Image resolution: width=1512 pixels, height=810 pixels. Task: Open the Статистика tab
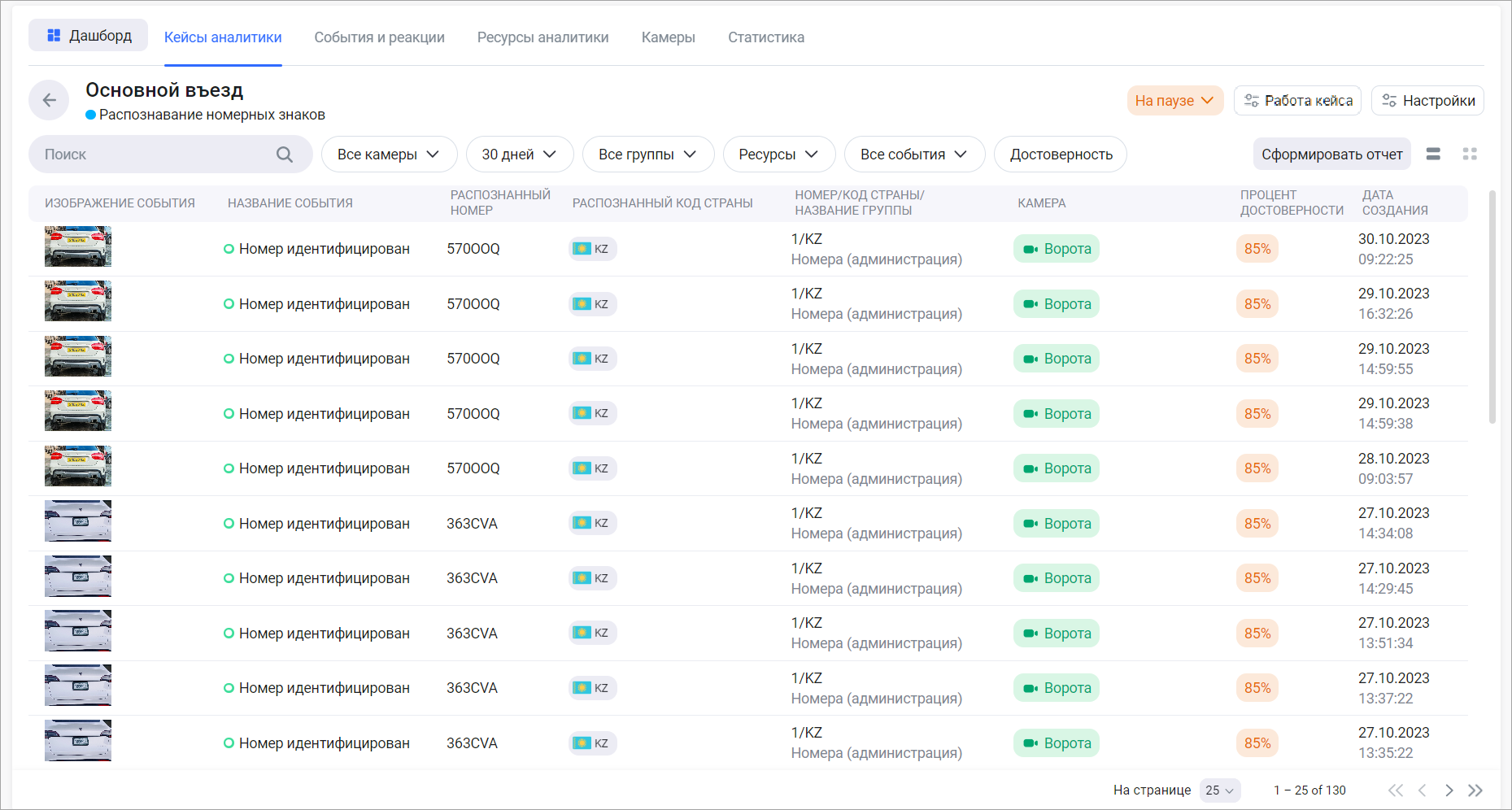(x=765, y=37)
